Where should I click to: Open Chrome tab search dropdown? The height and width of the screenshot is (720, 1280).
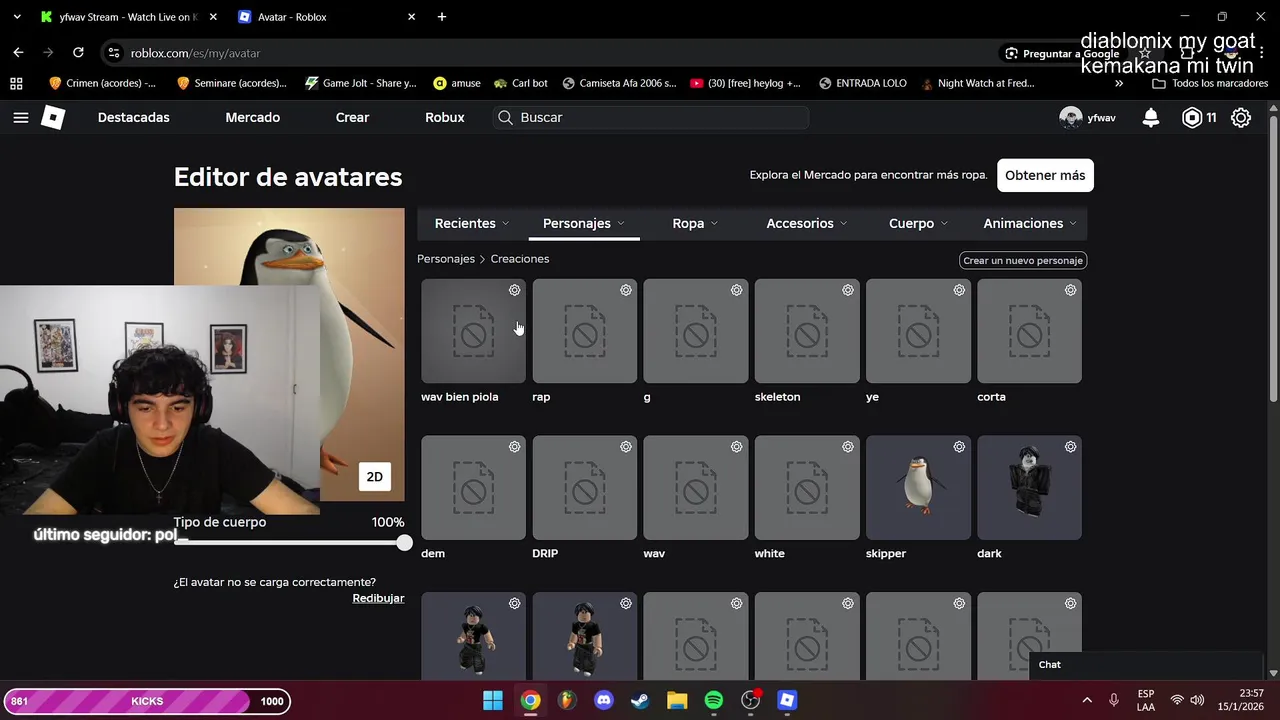click(x=17, y=17)
